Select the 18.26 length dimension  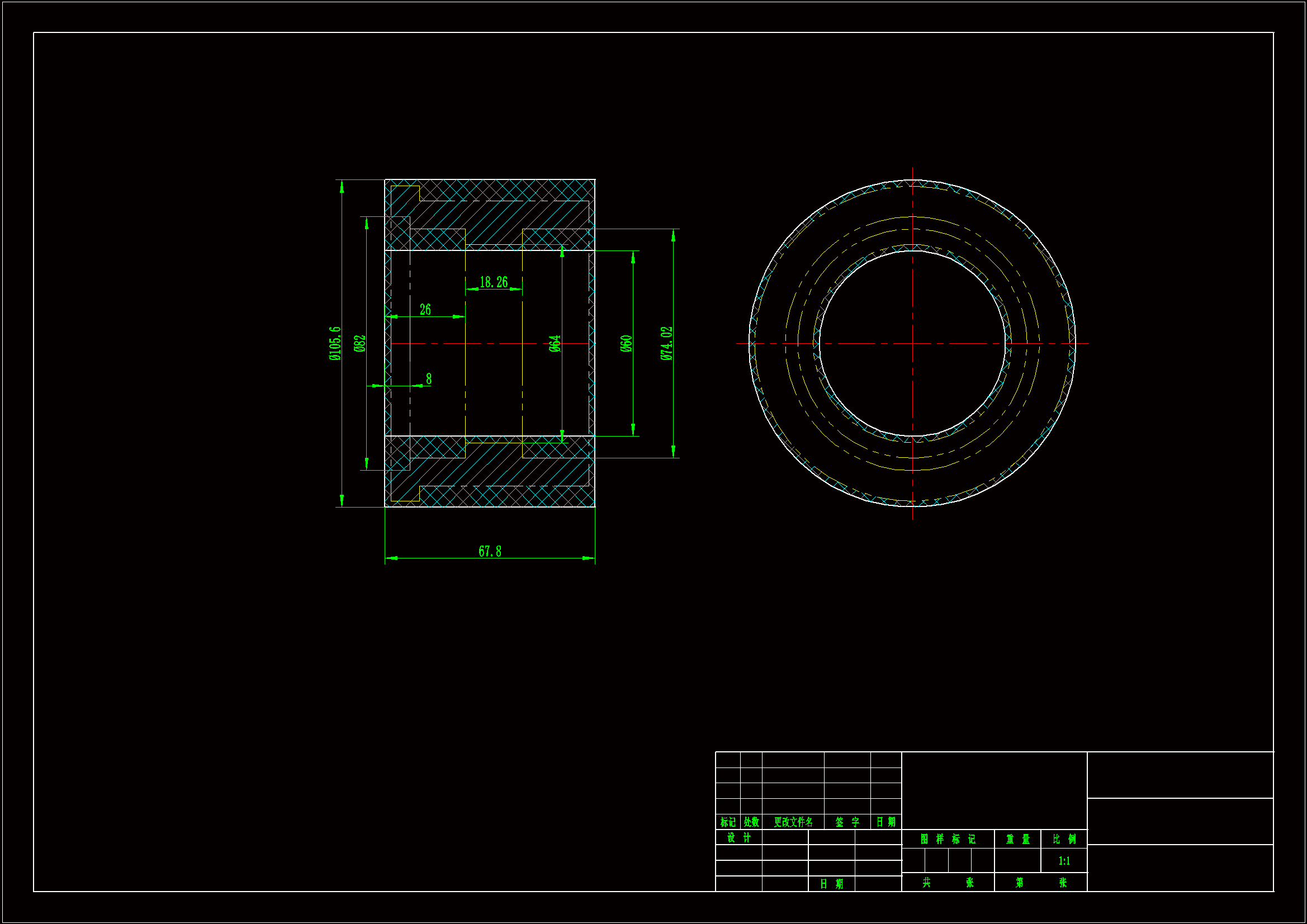[x=494, y=282]
